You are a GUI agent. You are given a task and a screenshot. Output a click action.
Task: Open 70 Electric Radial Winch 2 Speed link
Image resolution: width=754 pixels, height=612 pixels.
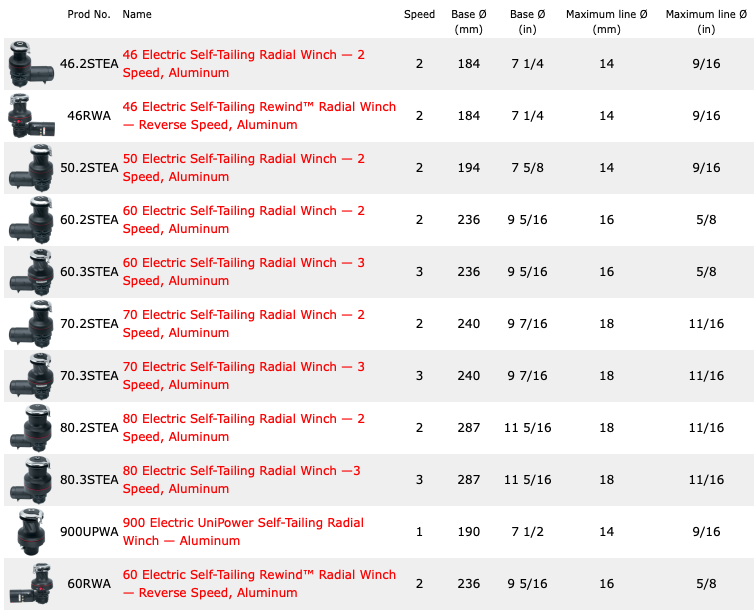243,324
